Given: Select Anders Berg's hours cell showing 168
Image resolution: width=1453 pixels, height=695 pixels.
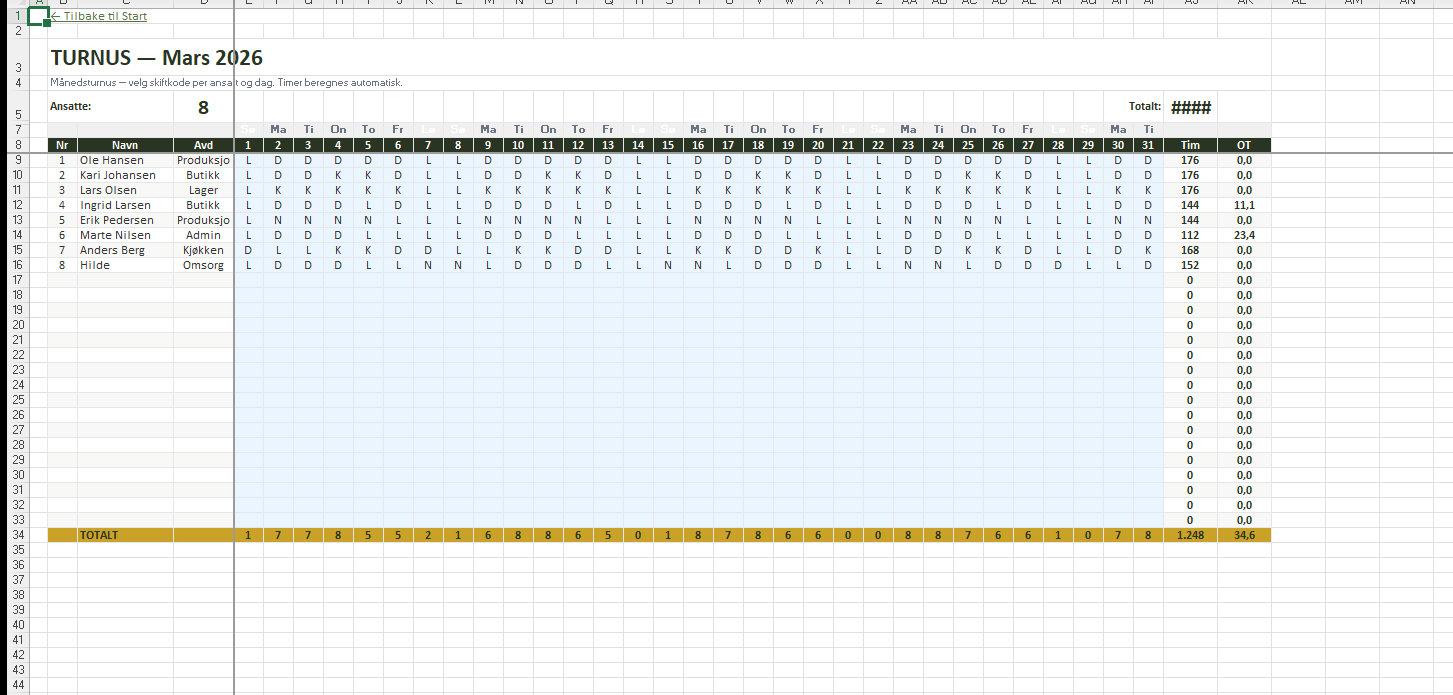Looking at the screenshot, I should (1190, 250).
